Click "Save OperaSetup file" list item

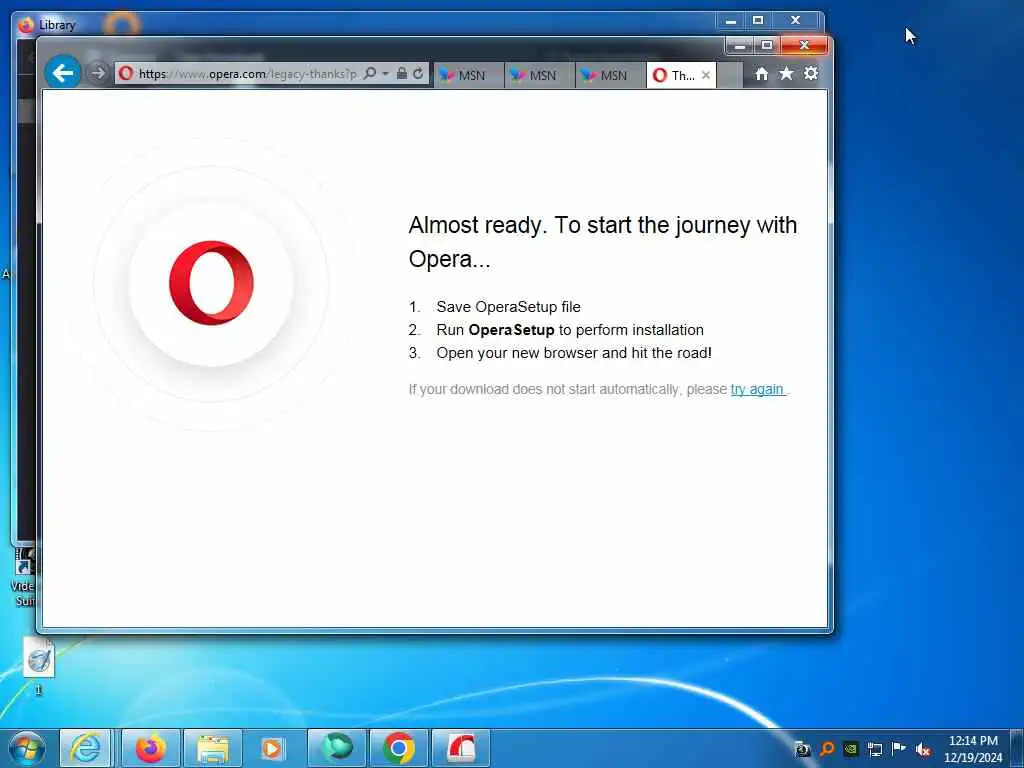(508, 307)
